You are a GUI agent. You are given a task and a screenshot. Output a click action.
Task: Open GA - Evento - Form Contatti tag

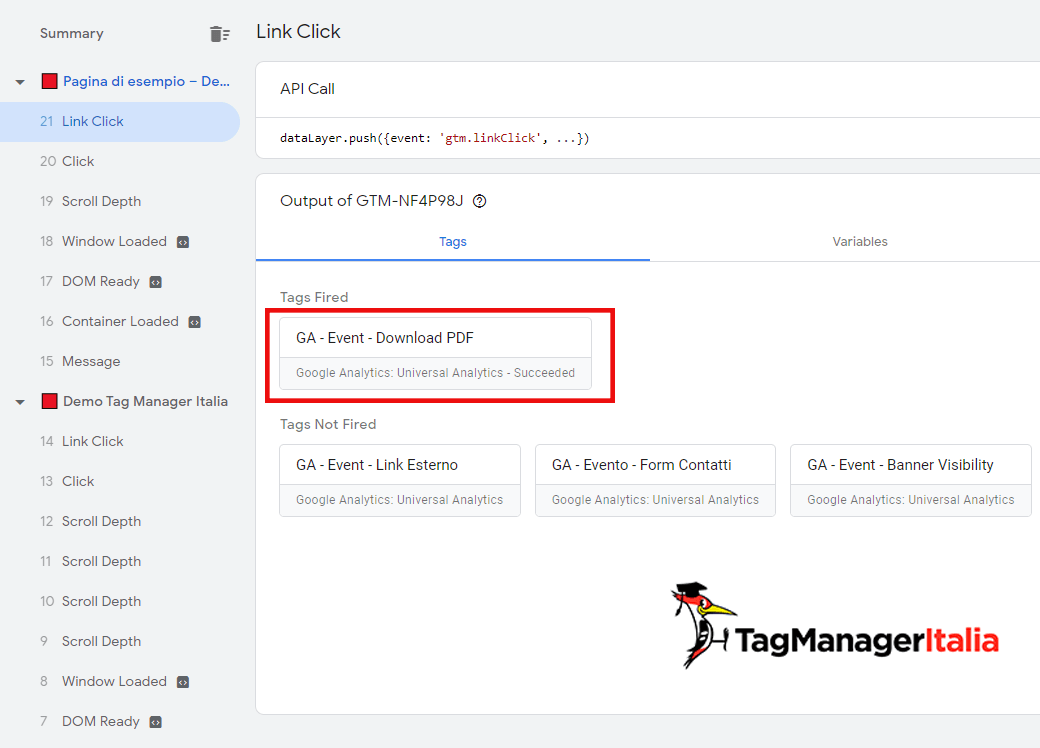click(x=655, y=480)
